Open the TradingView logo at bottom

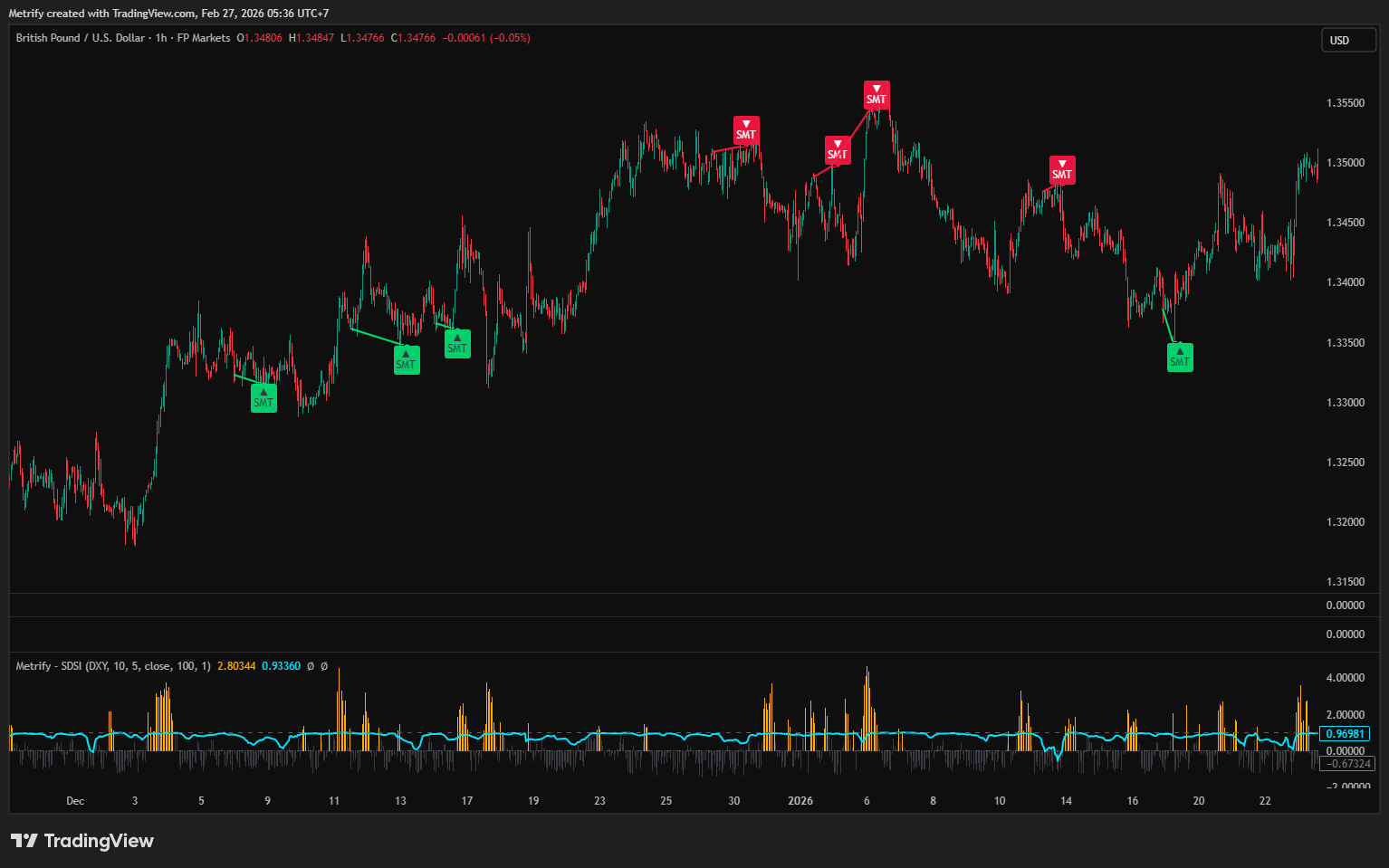pos(82,841)
